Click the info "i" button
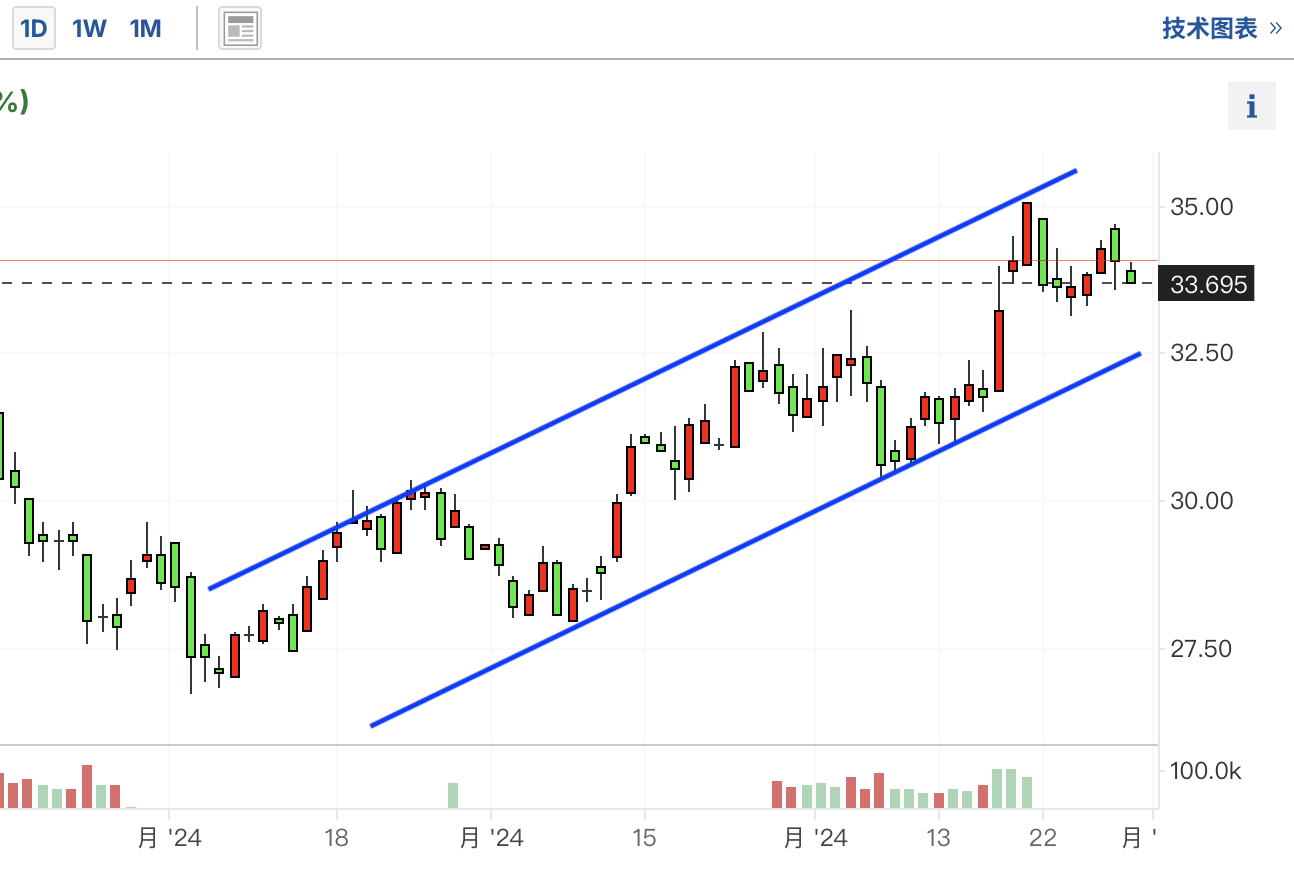This screenshot has width=1294, height=884. point(1252,106)
